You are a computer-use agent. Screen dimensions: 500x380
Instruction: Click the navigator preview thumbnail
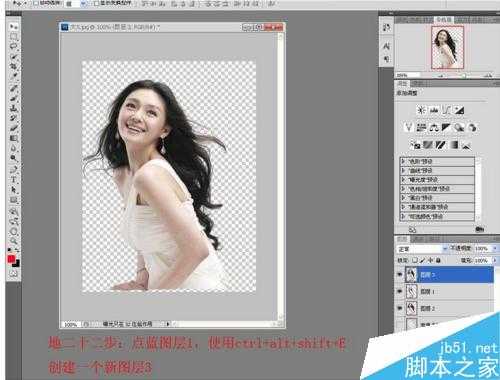pos(447,47)
